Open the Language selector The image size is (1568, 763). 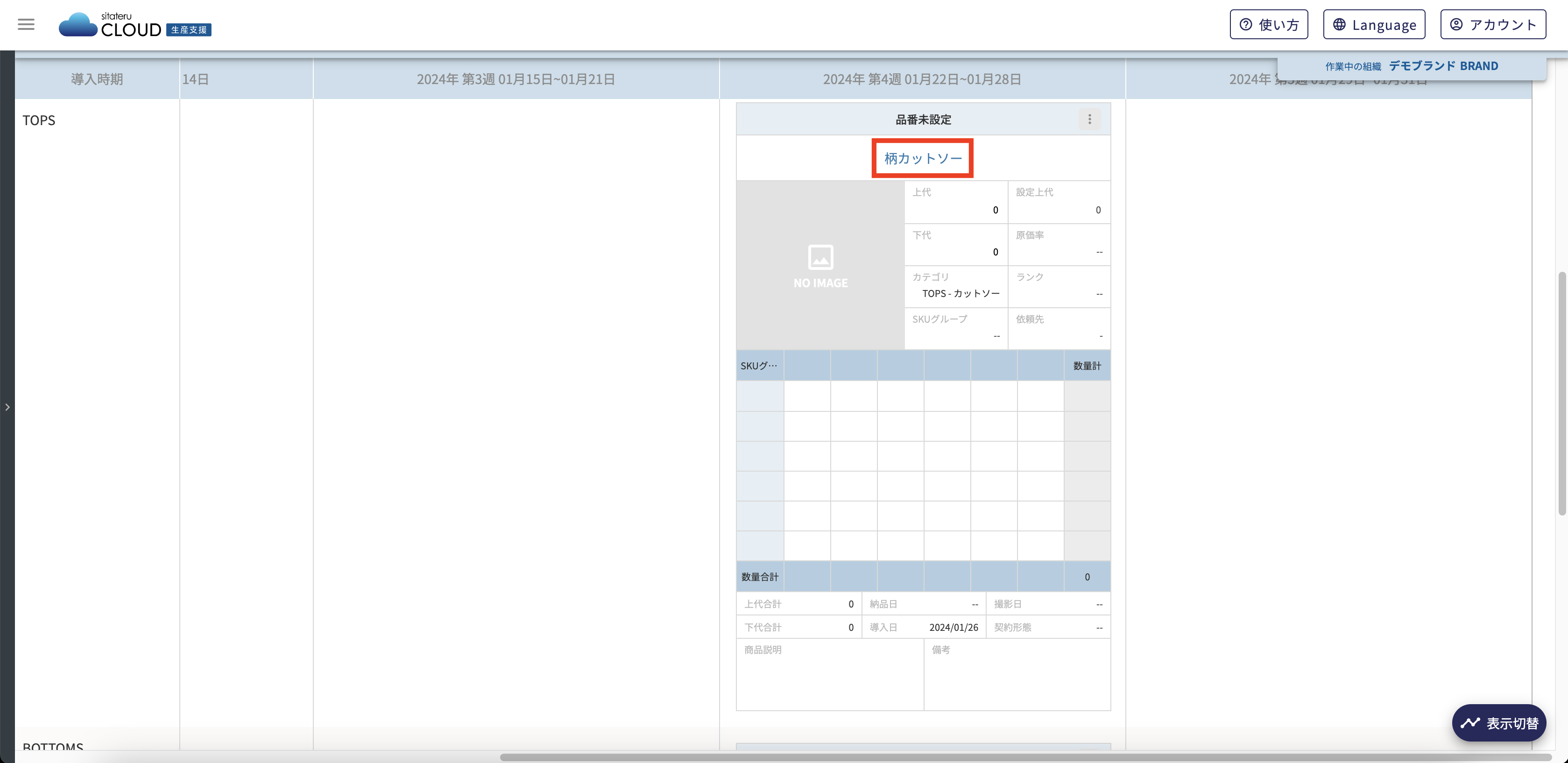pyautogui.click(x=1374, y=24)
